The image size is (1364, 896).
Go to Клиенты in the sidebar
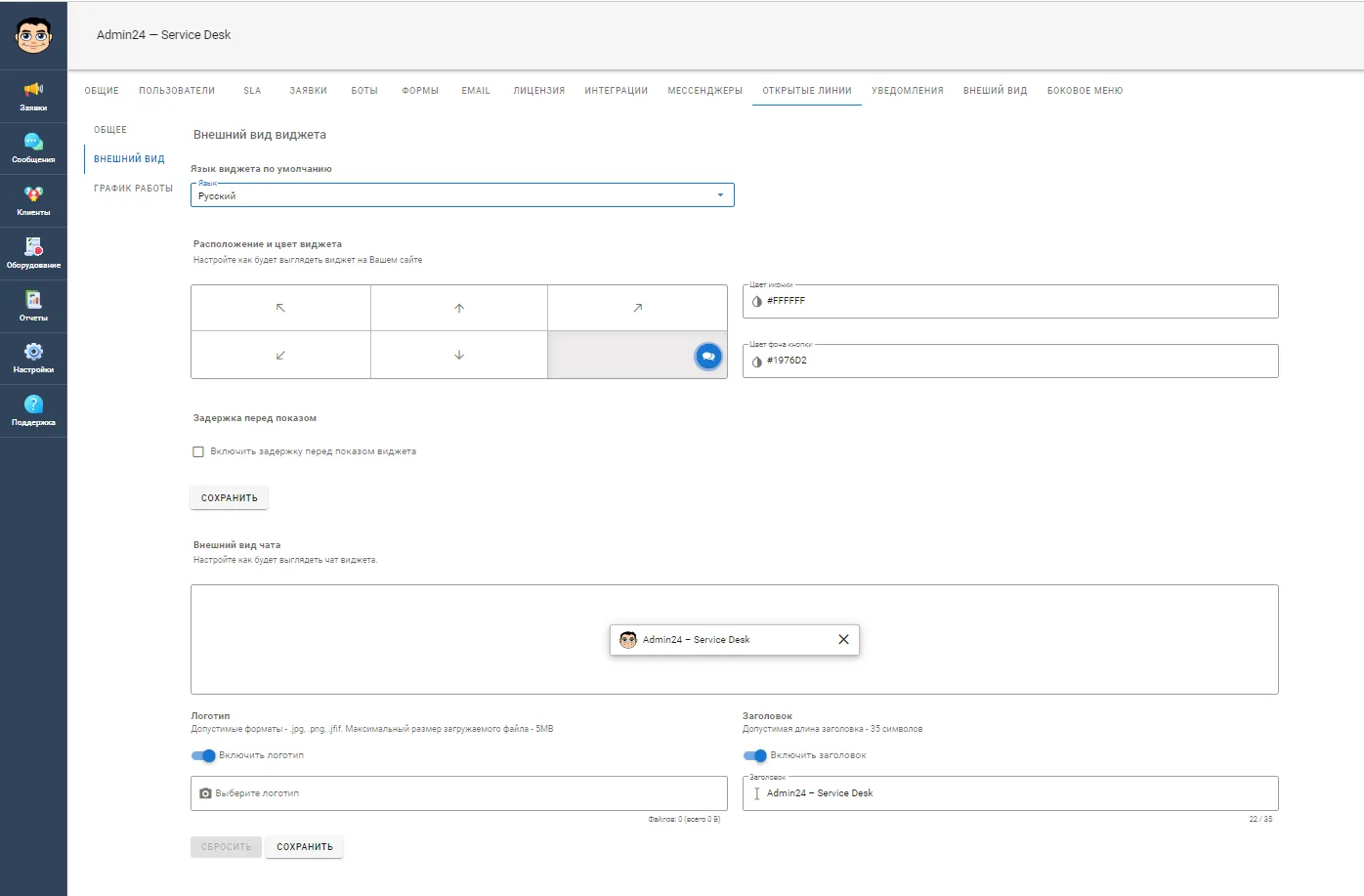click(33, 201)
